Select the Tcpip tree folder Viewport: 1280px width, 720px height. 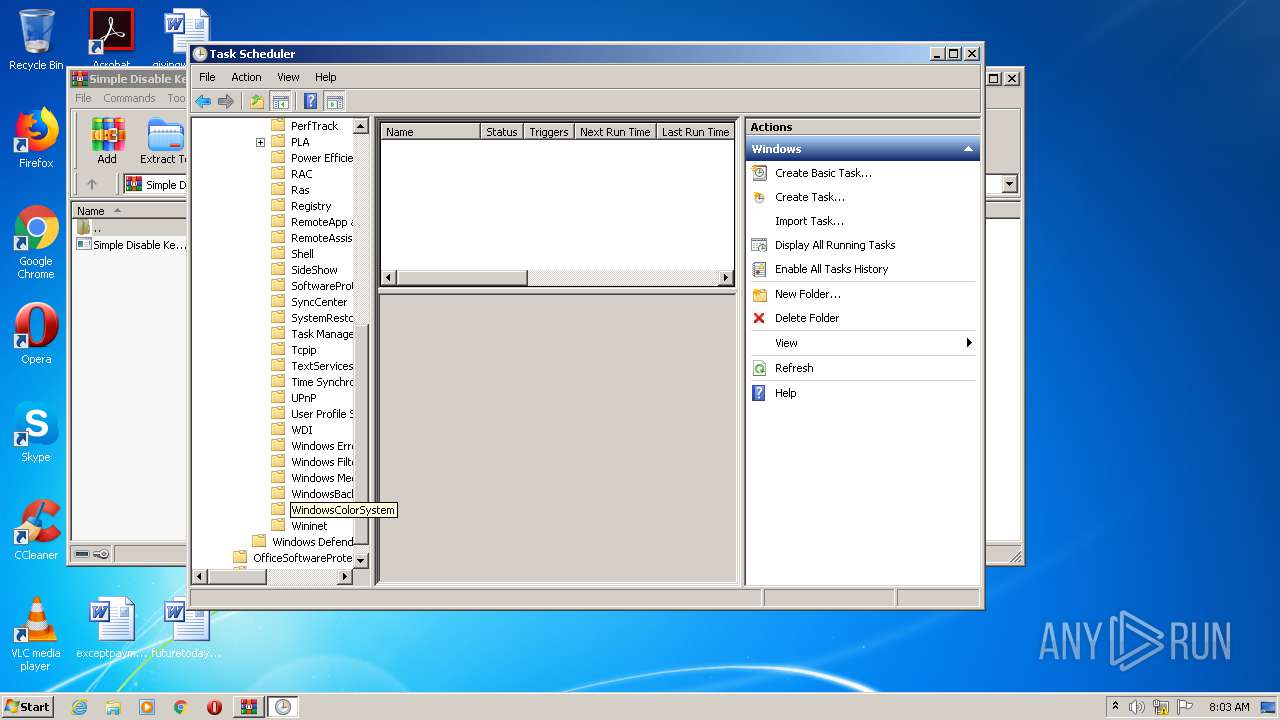303,350
